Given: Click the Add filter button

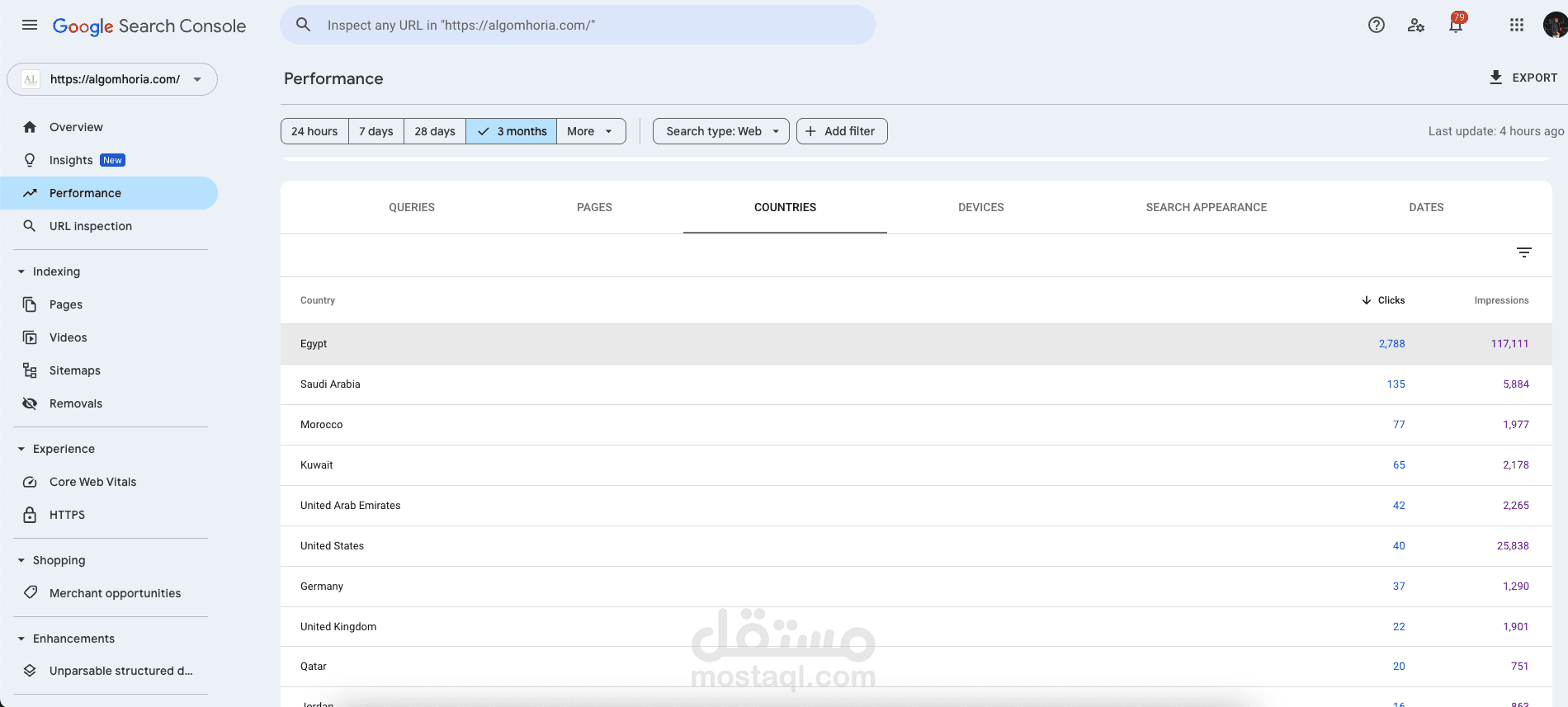Looking at the screenshot, I should click(842, 131).
